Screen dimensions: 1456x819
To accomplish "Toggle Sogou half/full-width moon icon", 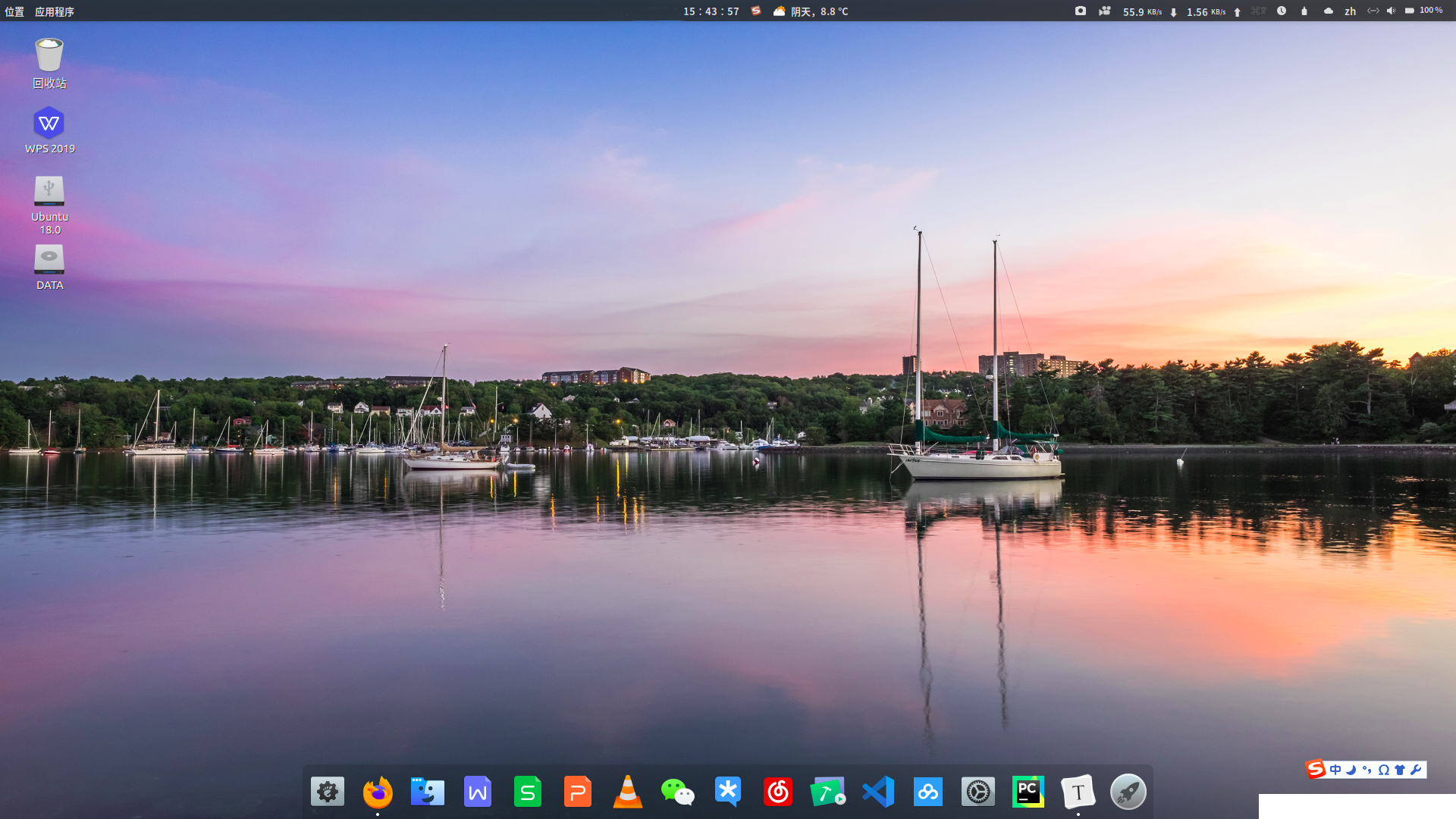I will pyautogui.click(x=1351, y=770).
